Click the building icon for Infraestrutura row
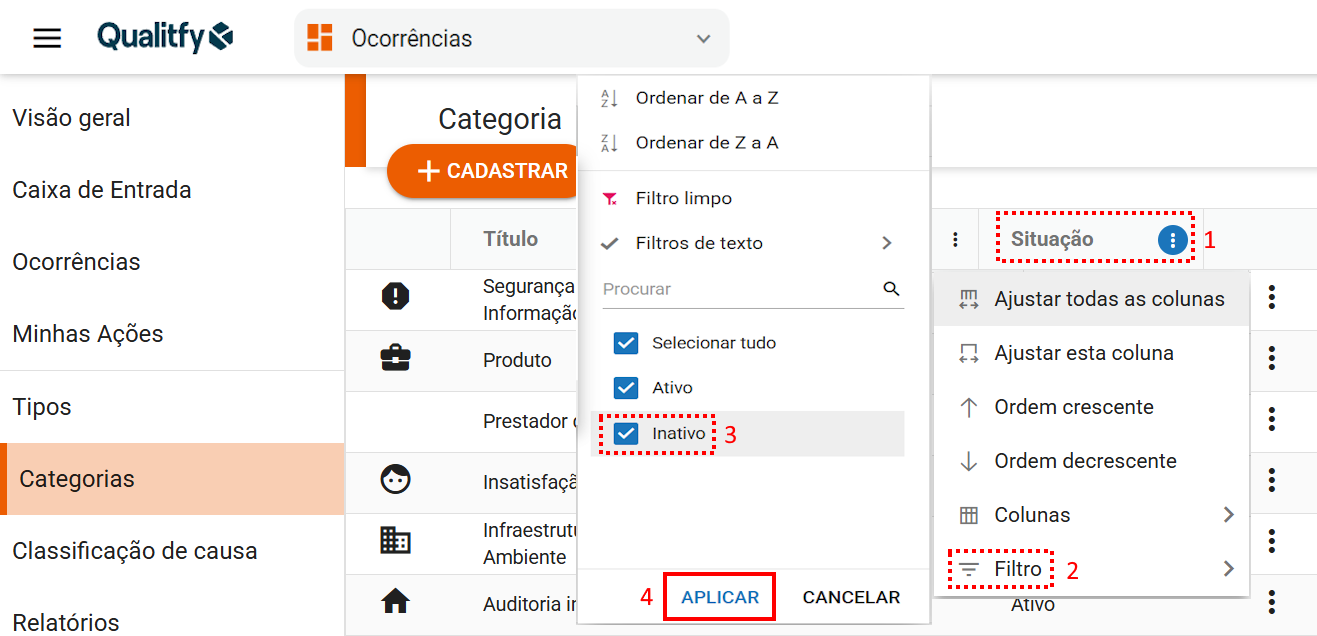The height and width of the screenshot is (636, 1317). (x=396, y=541)
